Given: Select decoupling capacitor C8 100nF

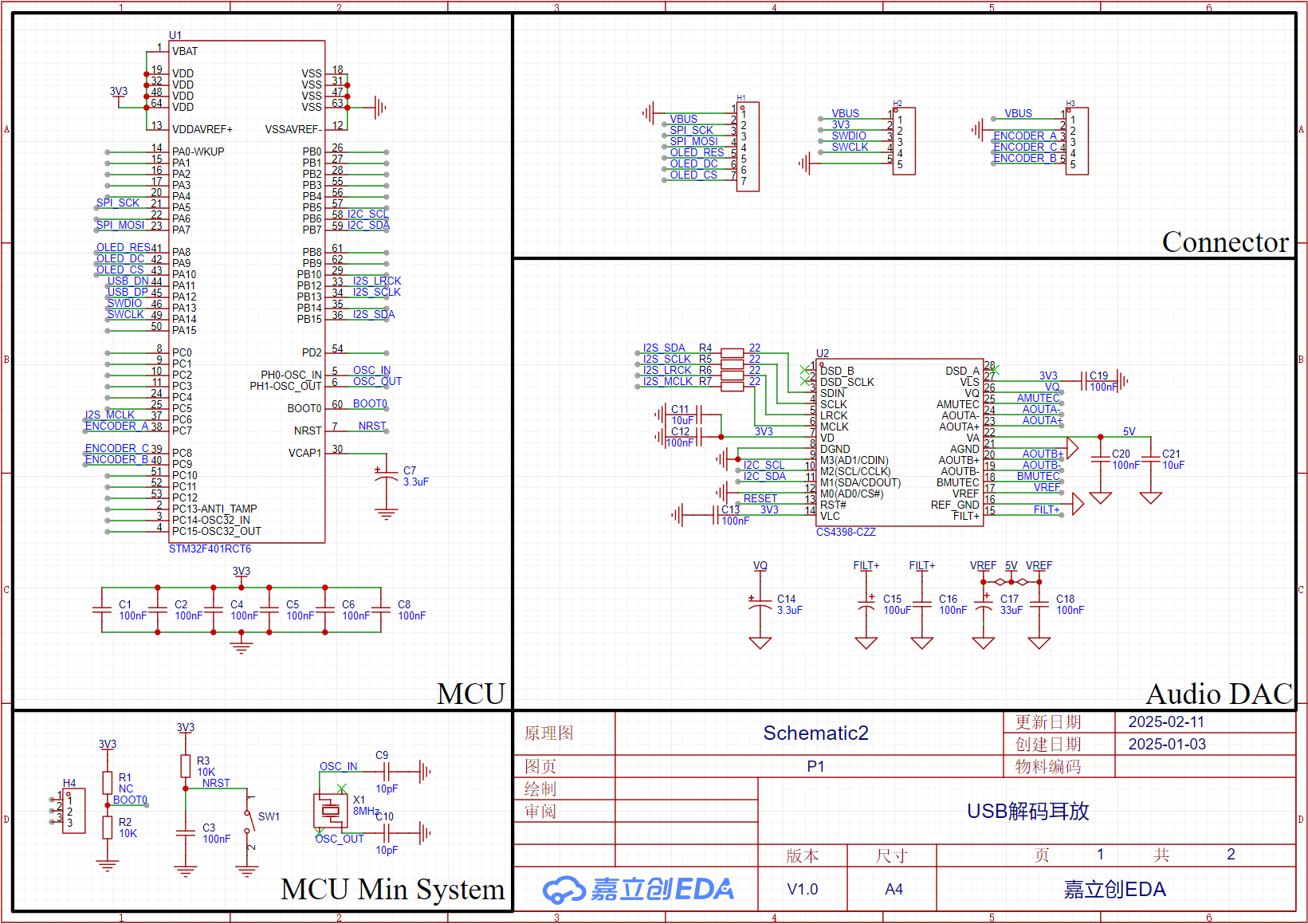Looking at the screenshot, I should (381, 610).
